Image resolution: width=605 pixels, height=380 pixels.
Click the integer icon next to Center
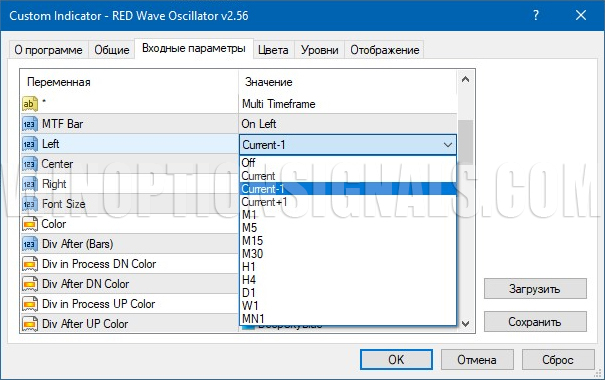[x=30, y=164]
